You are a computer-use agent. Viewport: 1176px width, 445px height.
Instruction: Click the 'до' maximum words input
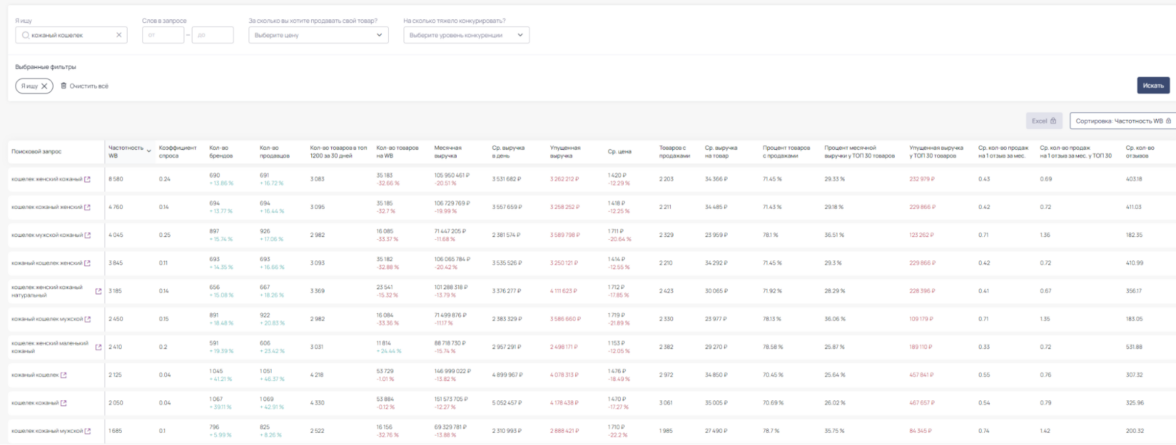(212, 36)
